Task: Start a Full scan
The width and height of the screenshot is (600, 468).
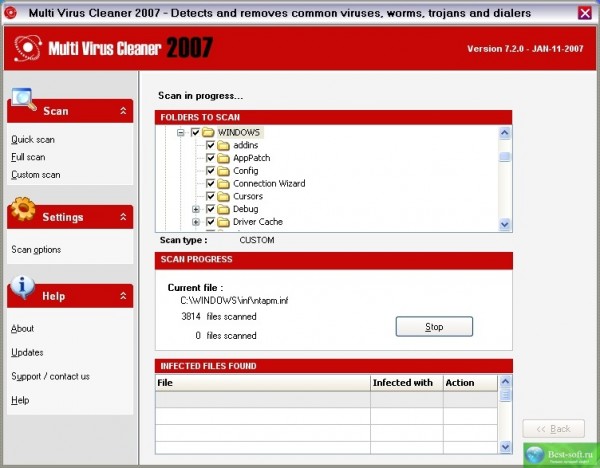Action: coord(28,157)
